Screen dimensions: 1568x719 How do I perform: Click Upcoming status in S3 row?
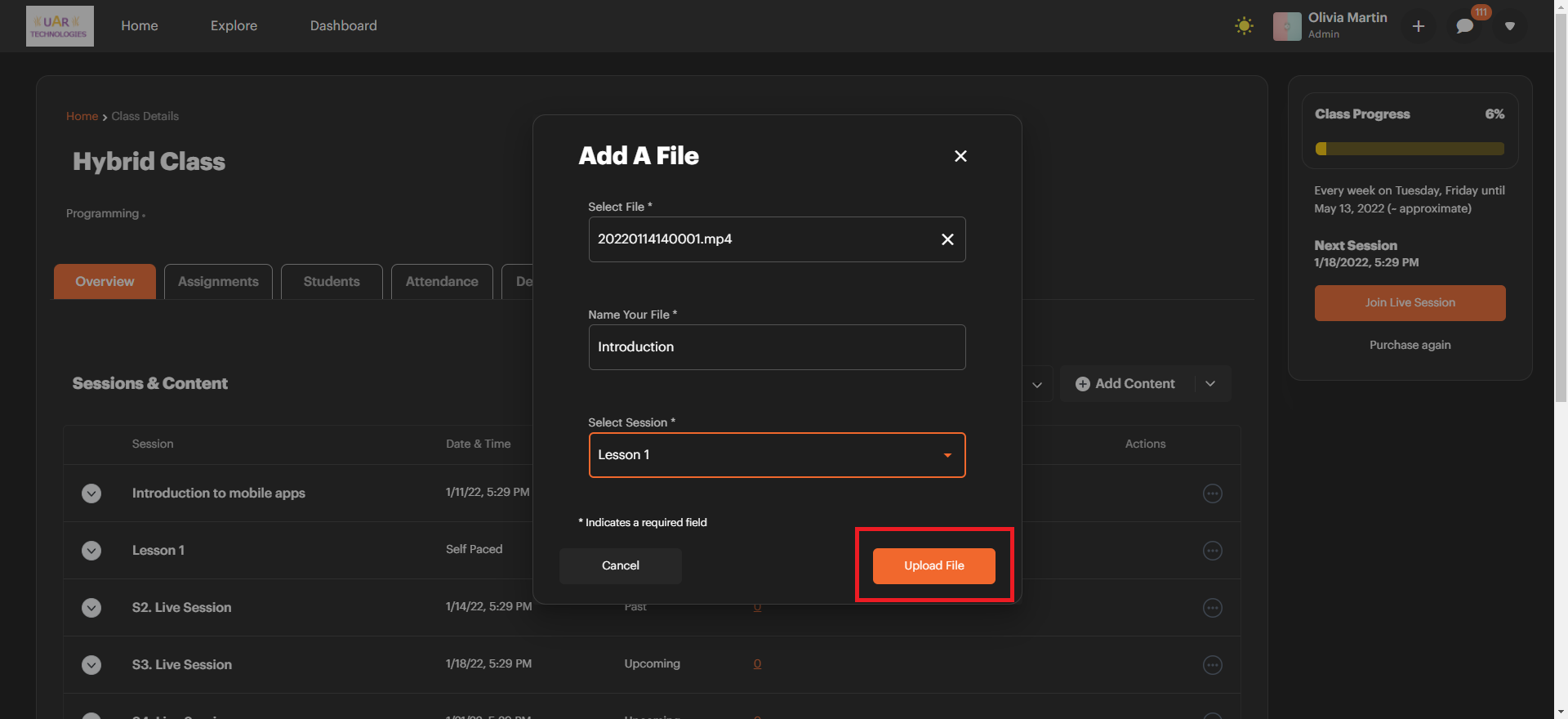pyautogui.click(x=652, y=664)
